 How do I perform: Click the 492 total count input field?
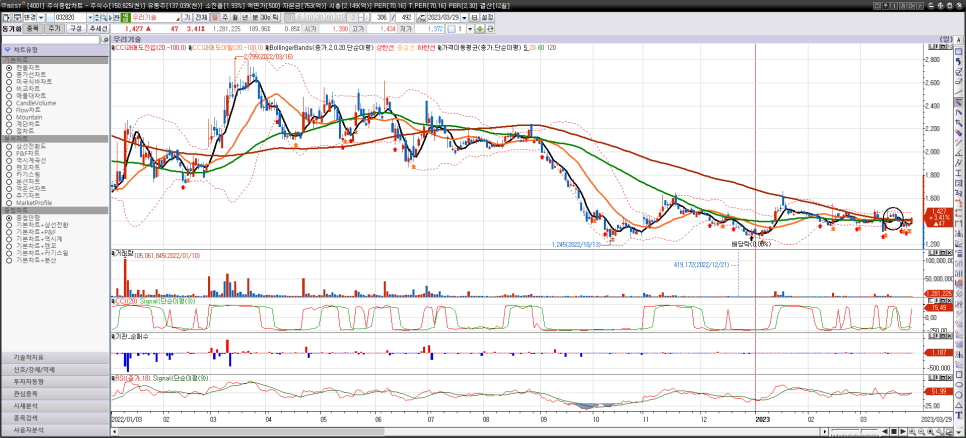405,18
